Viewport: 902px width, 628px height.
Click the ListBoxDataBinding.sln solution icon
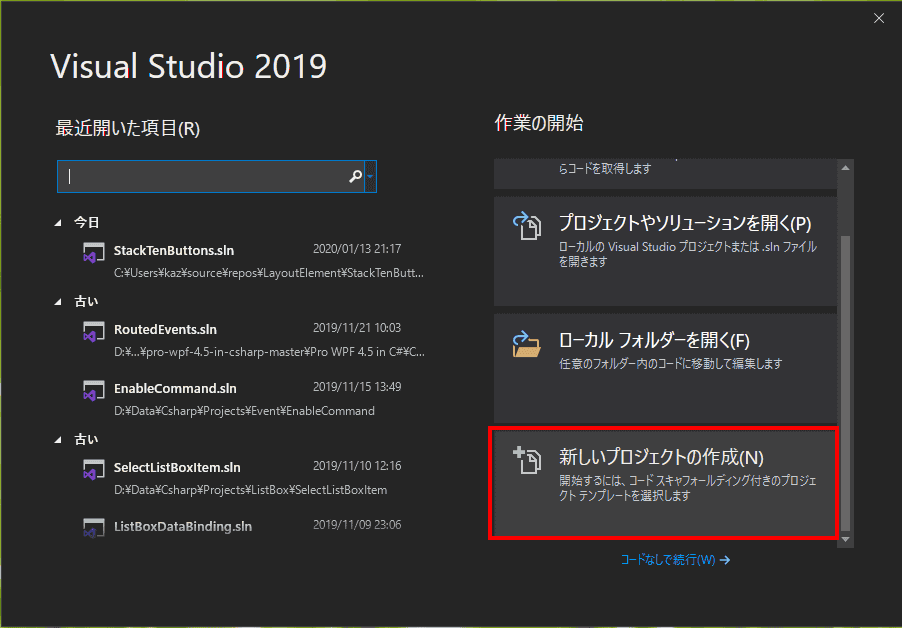coord(94,528)
